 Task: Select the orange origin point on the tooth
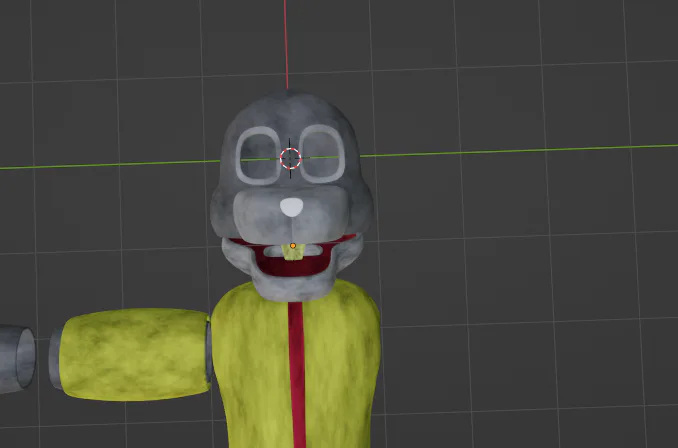point(293,246)
